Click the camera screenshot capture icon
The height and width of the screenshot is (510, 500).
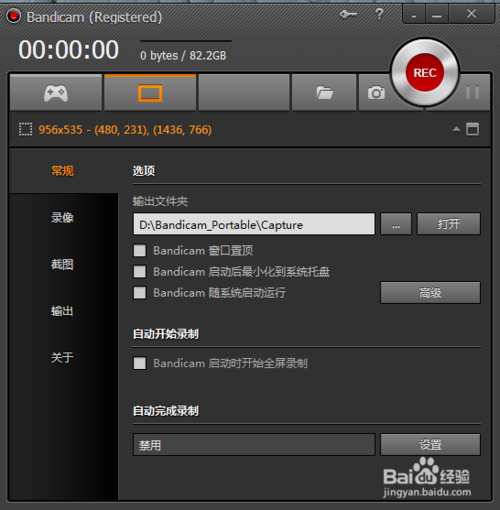[376, 93]
